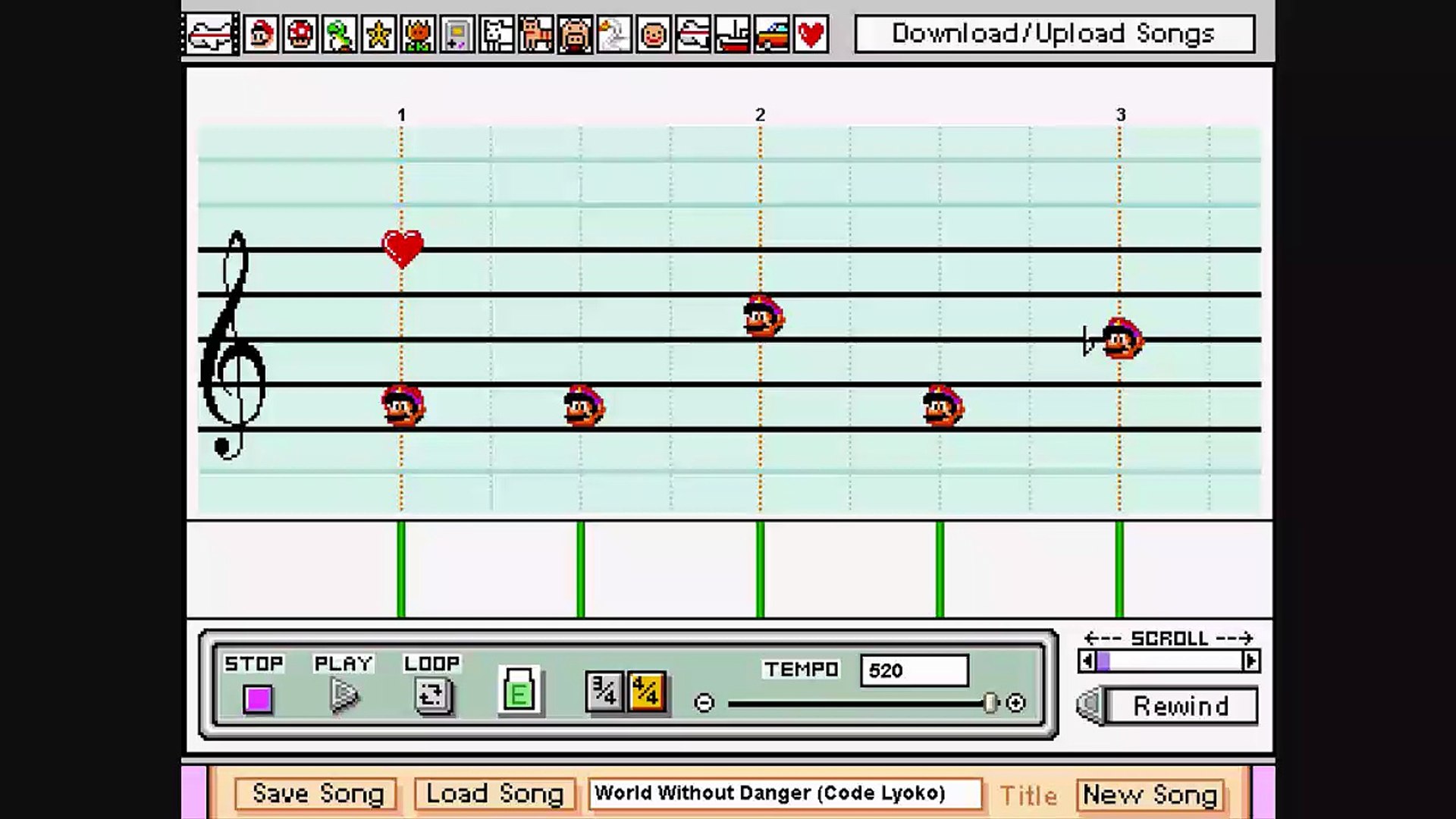Select the Dog instrument
1456x819 pixels.
[x=497, y=35]
